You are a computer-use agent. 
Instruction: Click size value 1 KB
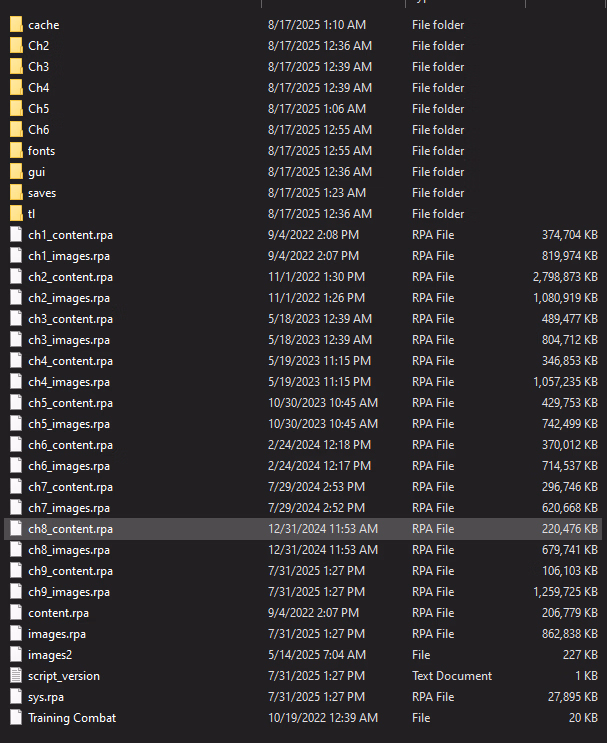coord(587,676)
